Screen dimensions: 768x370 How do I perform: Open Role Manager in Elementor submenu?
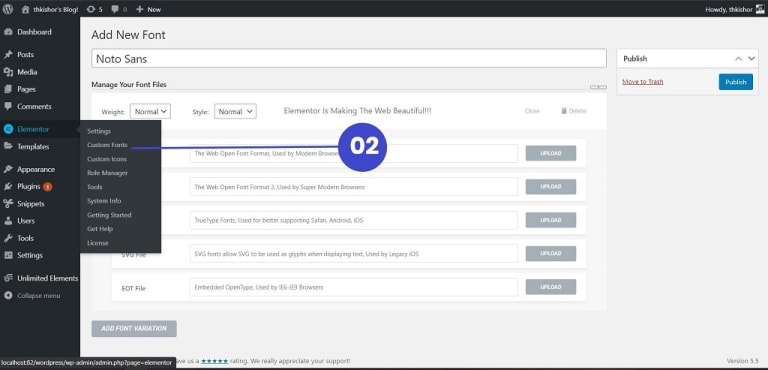tap(107, 173)
